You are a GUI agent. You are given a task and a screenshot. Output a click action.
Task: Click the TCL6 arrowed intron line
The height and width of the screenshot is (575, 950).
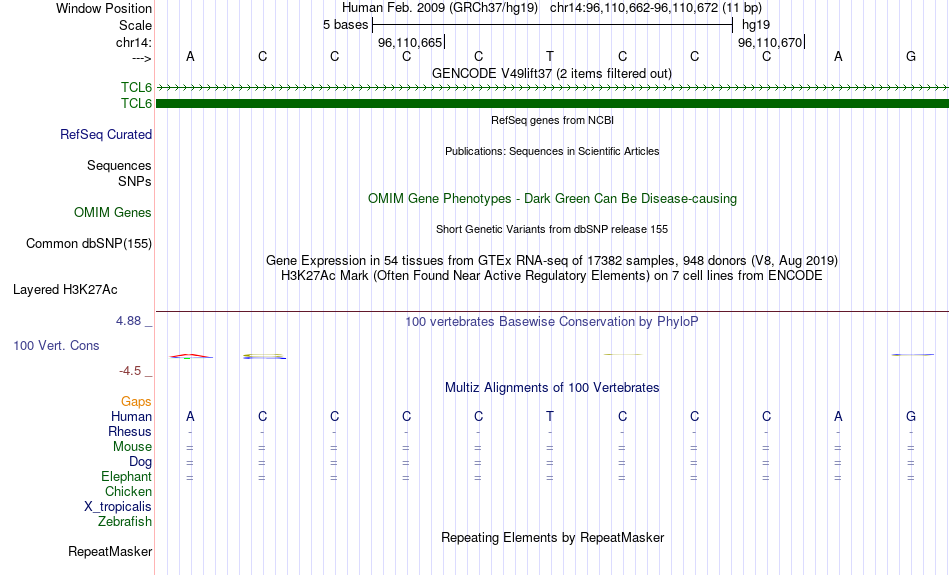552,88
